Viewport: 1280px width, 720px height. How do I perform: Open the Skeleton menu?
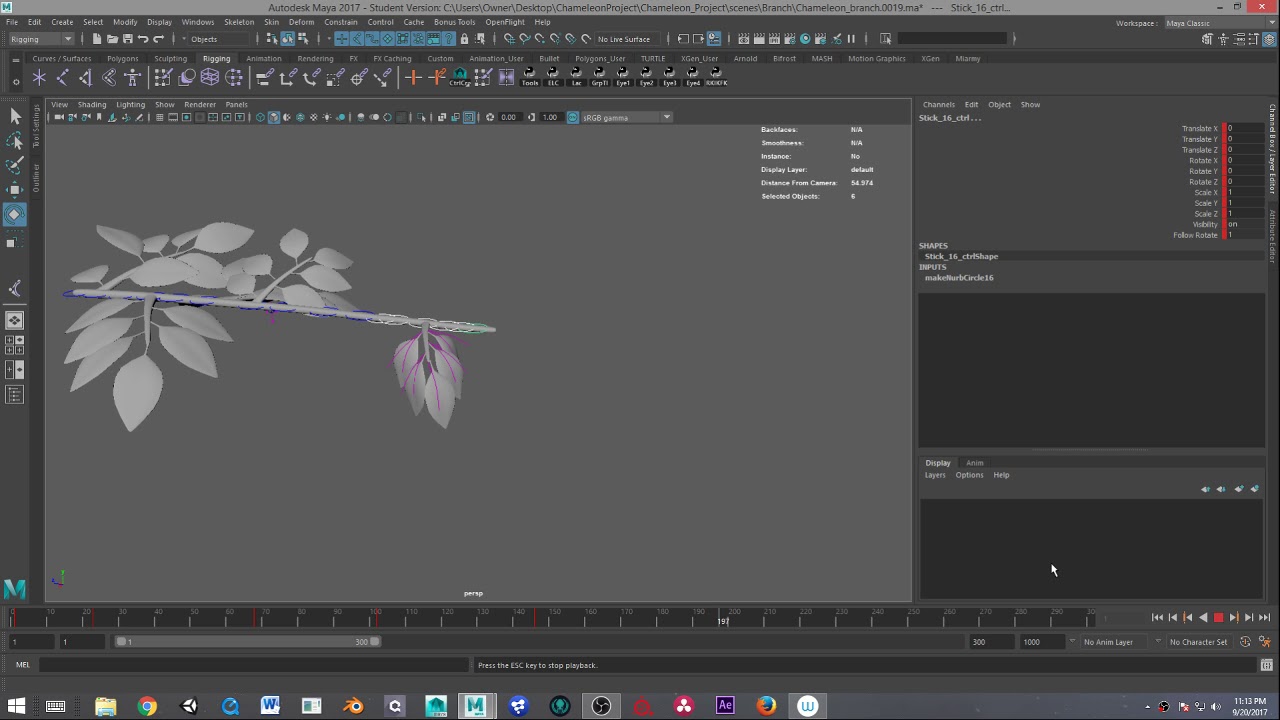click(x=239, y=22)
